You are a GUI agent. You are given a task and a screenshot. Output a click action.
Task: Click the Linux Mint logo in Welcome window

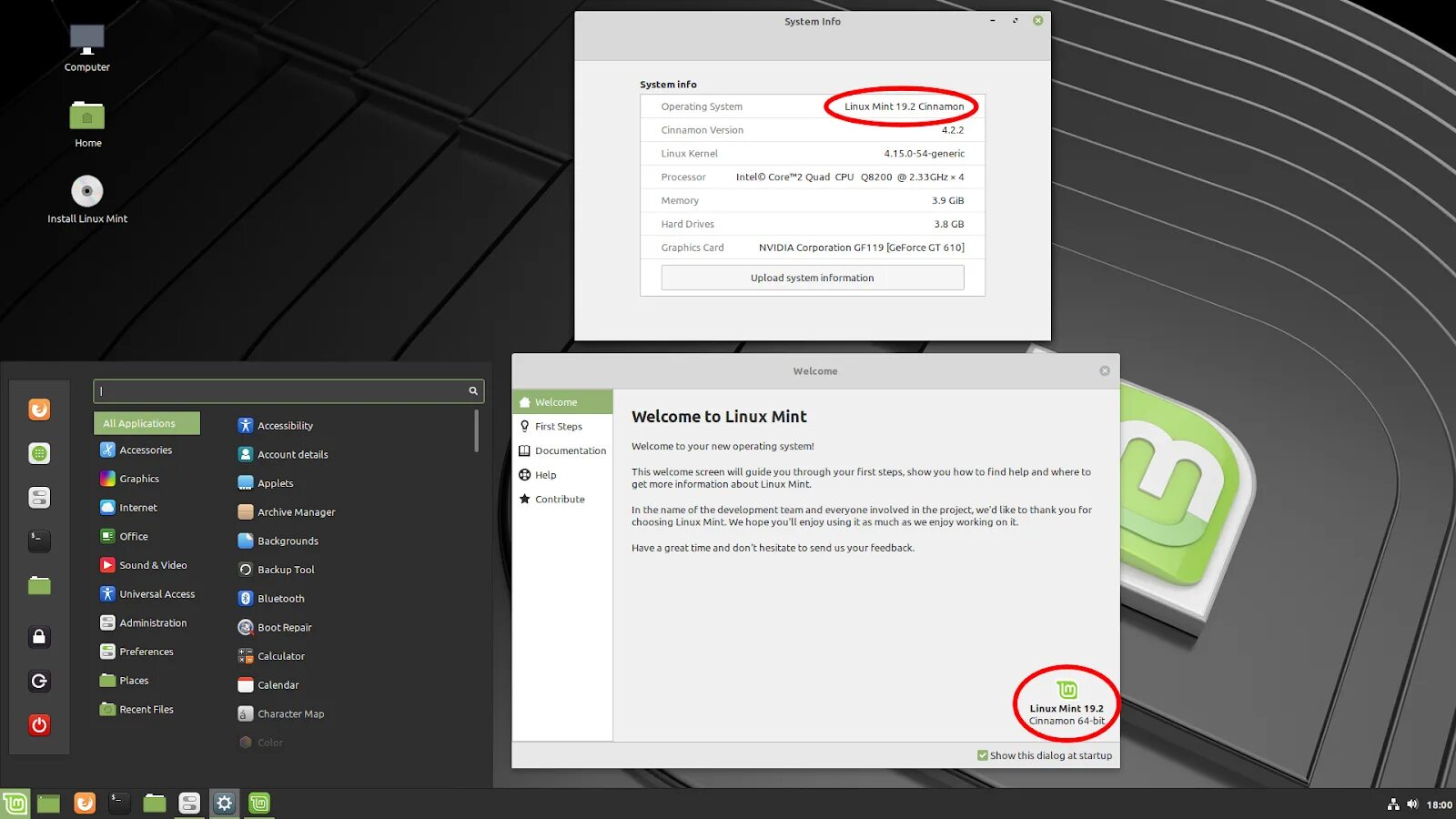[x=1067, y=690]
